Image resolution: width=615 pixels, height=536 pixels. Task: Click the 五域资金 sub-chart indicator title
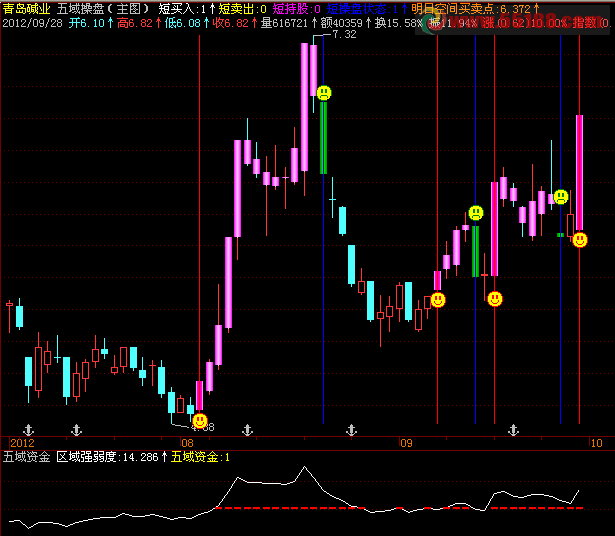[x=27, y=457]
